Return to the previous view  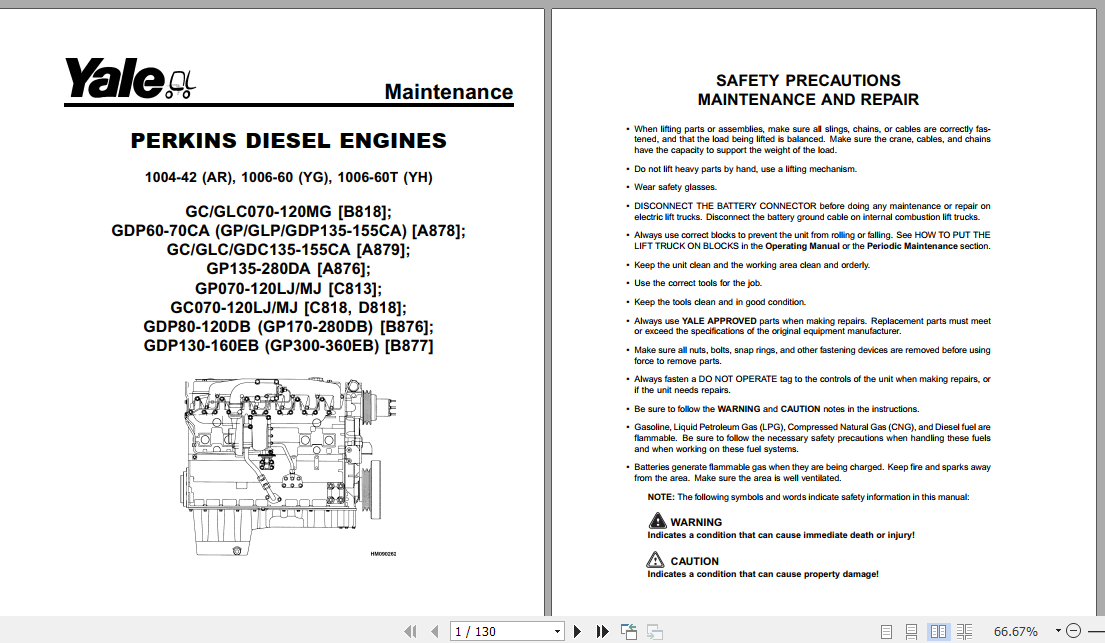pyautogui.click(x=629, y=630)
